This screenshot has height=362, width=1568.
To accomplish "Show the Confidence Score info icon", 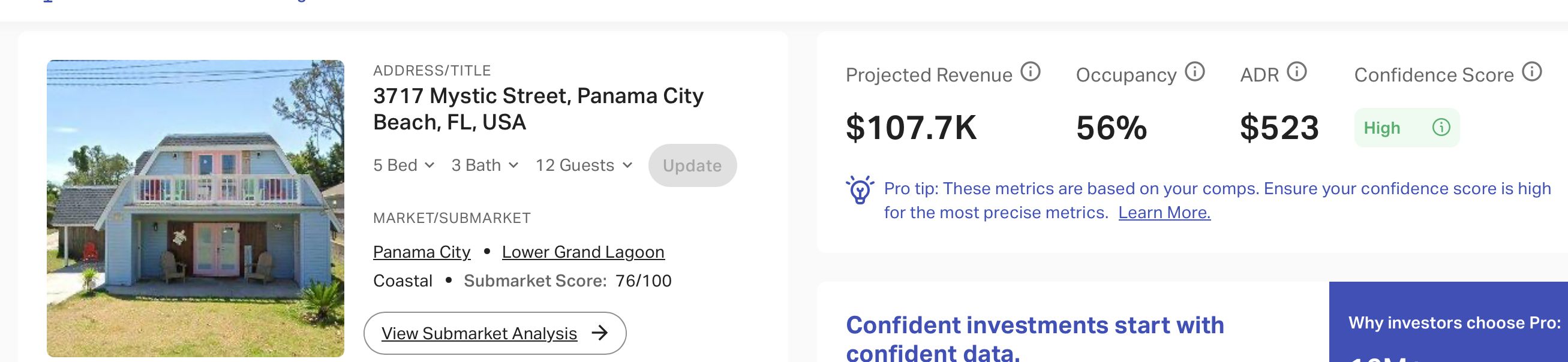I will click(x=1531, y=73).
